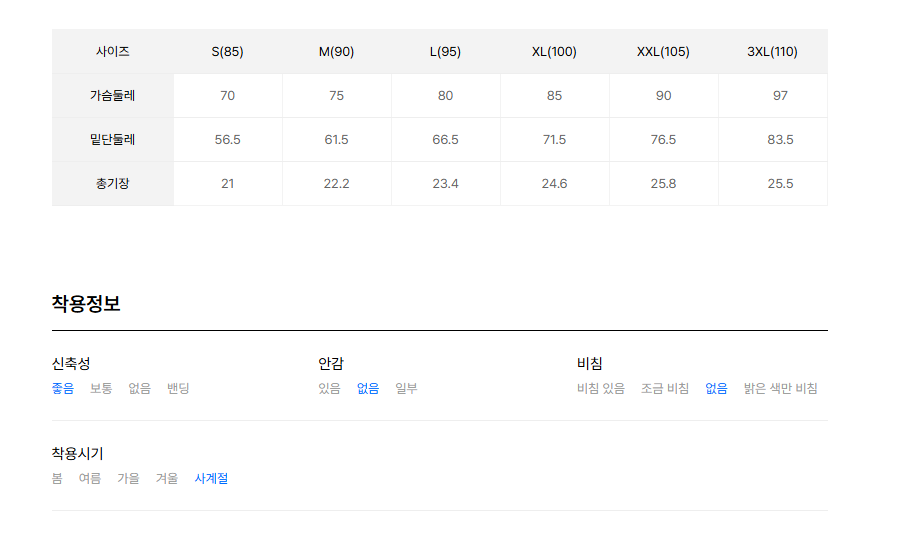The width and height of the screenshot is (902, 539).
Task: Select the L(95) size column header
Action: (x=445, y=52)
